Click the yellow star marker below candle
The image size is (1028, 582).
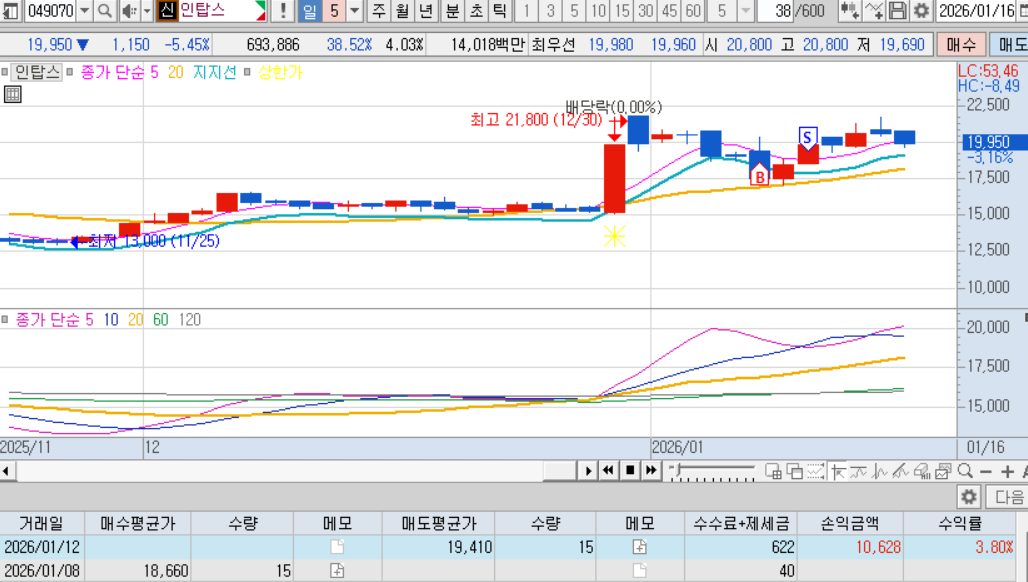pyautogui.click(x=614, y=237)
